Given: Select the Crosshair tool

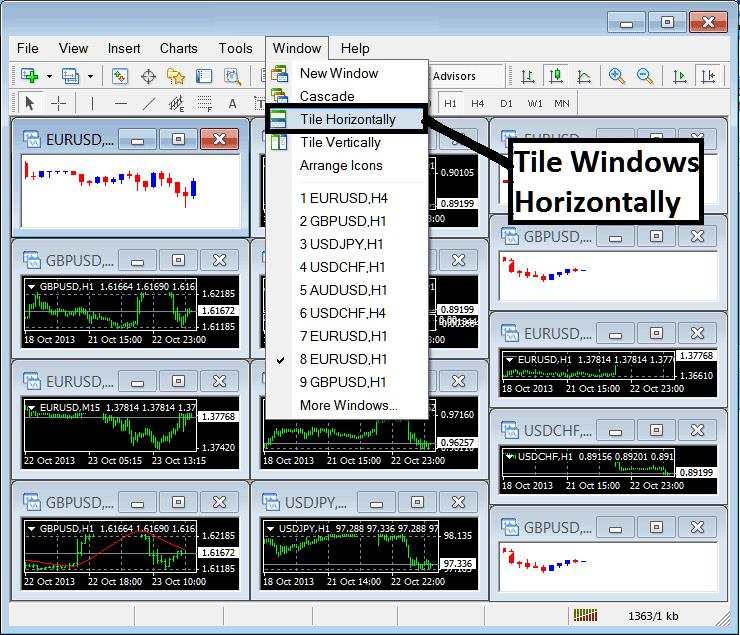Looking at the screenshot, I should 59,103.
